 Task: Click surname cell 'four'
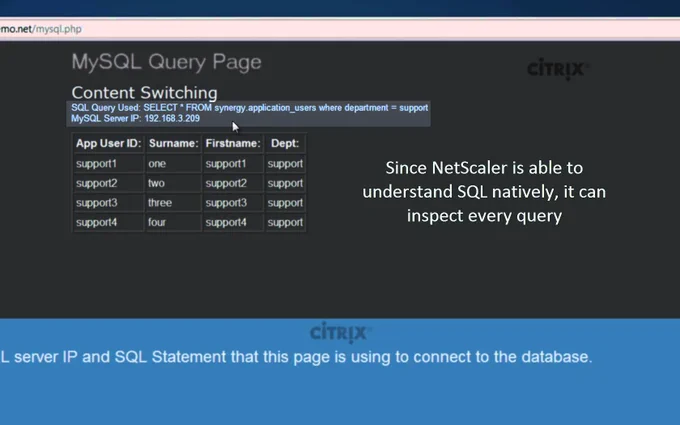point(173,222)
